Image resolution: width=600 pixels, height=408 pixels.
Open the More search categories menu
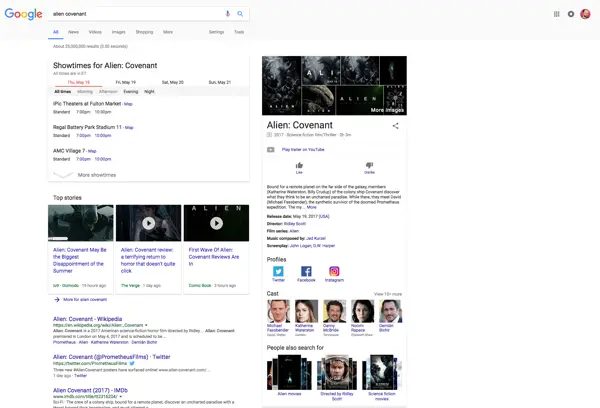(x=168, y=32)
